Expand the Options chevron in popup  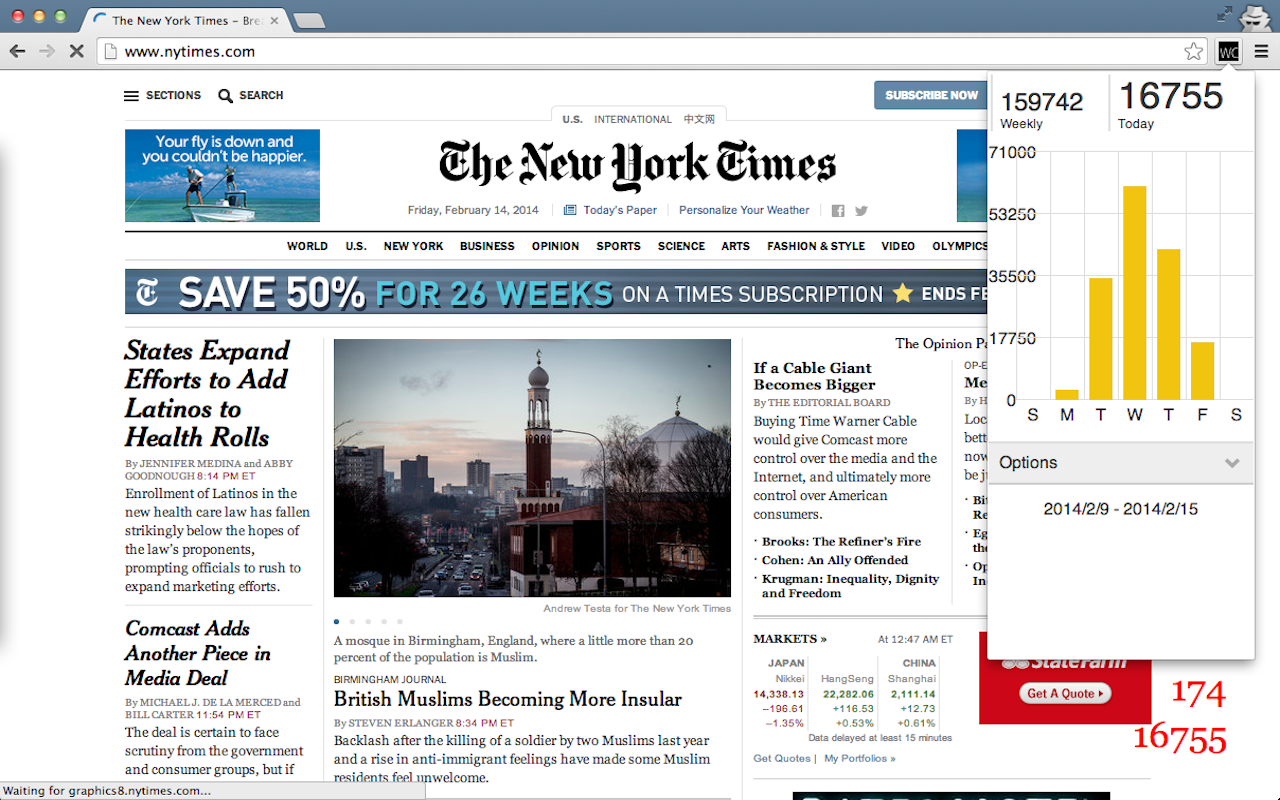(x=1232, y=463)
